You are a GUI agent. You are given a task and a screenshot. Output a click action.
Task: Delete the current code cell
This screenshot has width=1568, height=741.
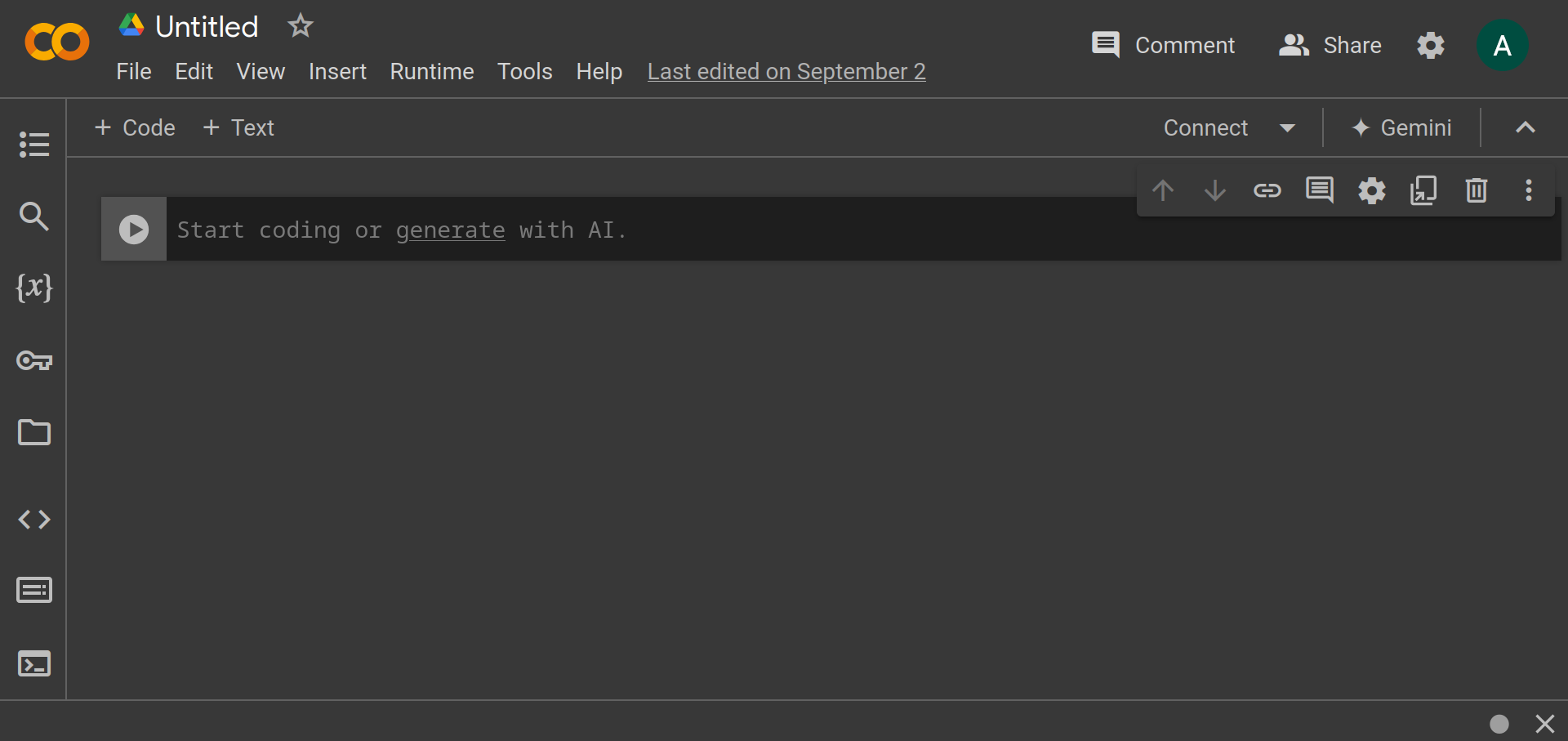click(x=1476, y=190)
